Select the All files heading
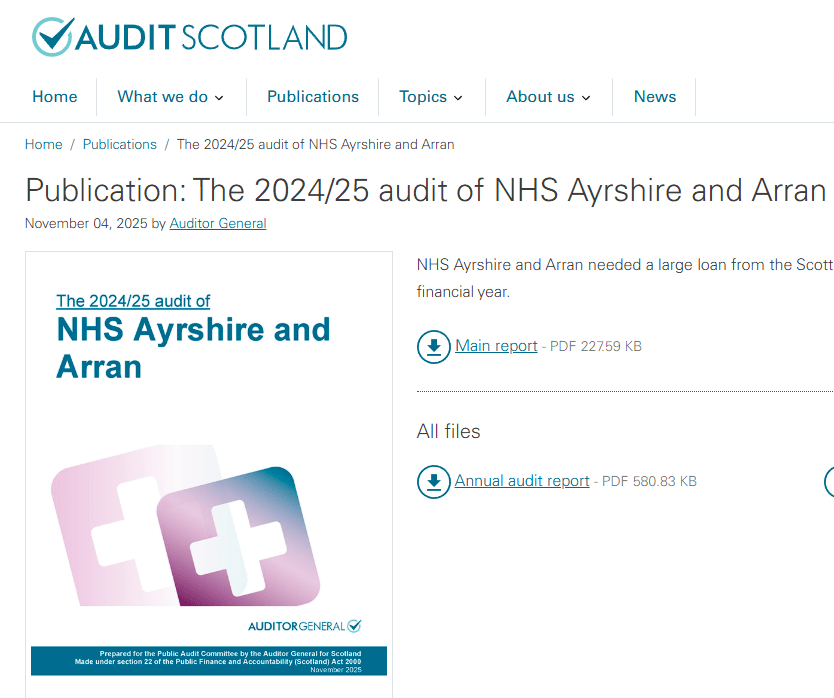Viewport: 834px width, 698px height. (x=448, y=431)
